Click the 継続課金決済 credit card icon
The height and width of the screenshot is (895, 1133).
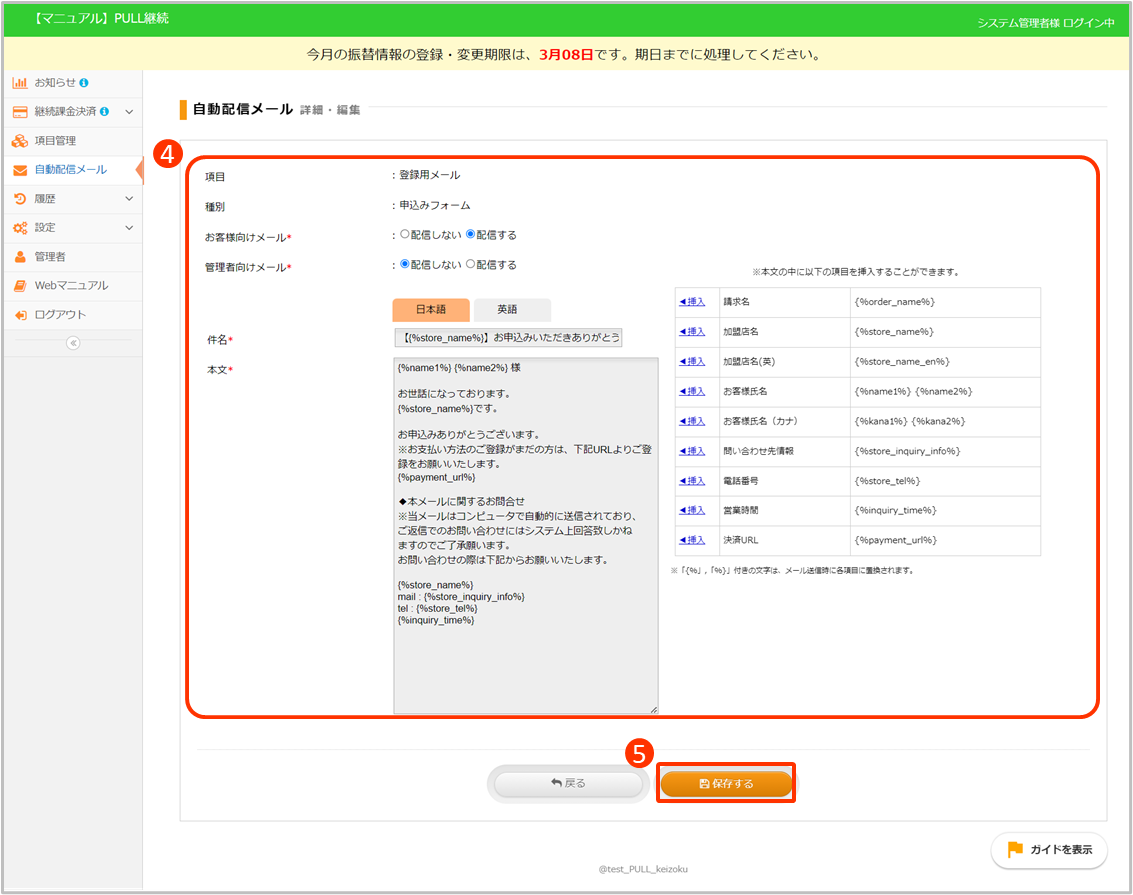pos(20,111)
